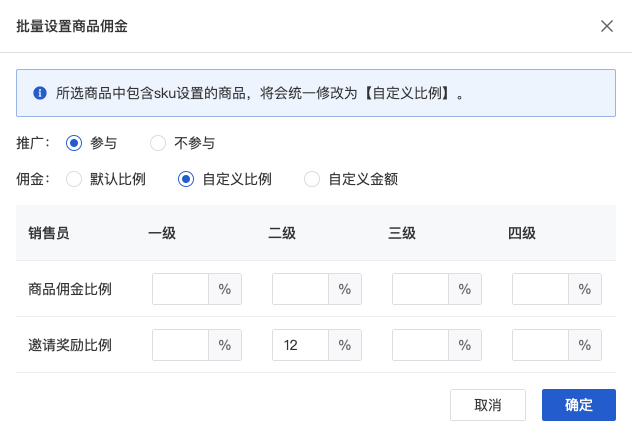Click the 销售员 column header
632x437 pixels.
50,234
